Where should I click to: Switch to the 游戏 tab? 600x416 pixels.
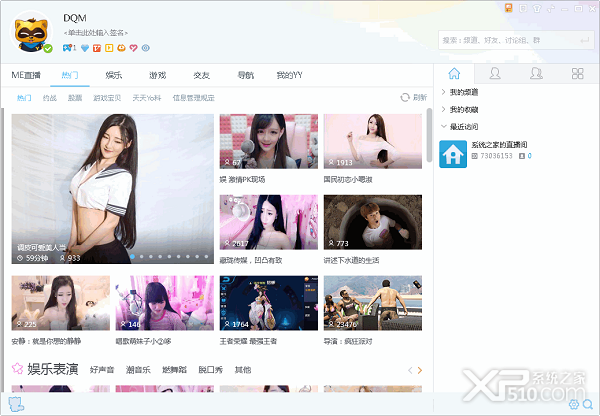pos(158,75)
